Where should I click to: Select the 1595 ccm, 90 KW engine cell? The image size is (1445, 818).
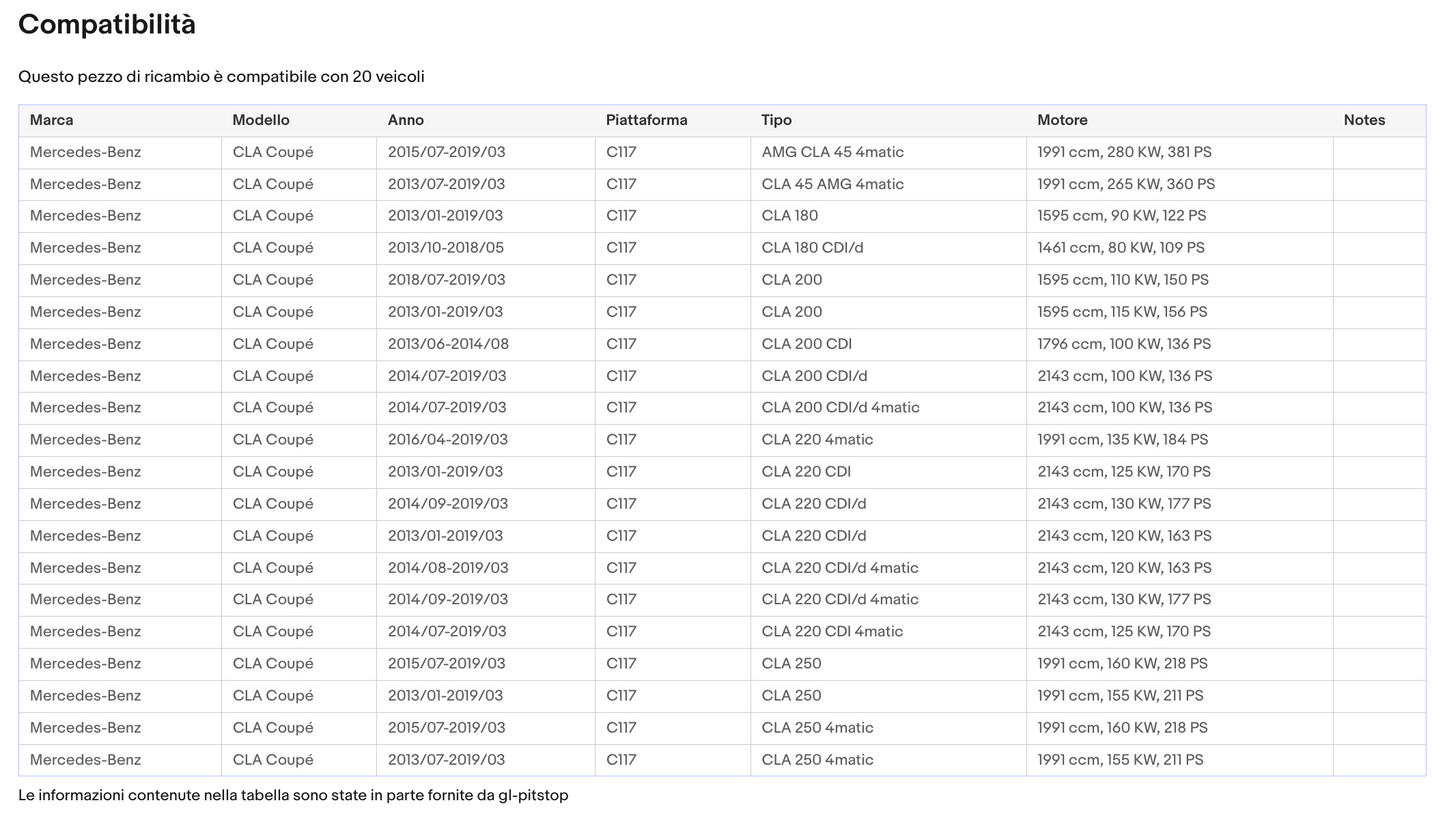click(1121, 216)
